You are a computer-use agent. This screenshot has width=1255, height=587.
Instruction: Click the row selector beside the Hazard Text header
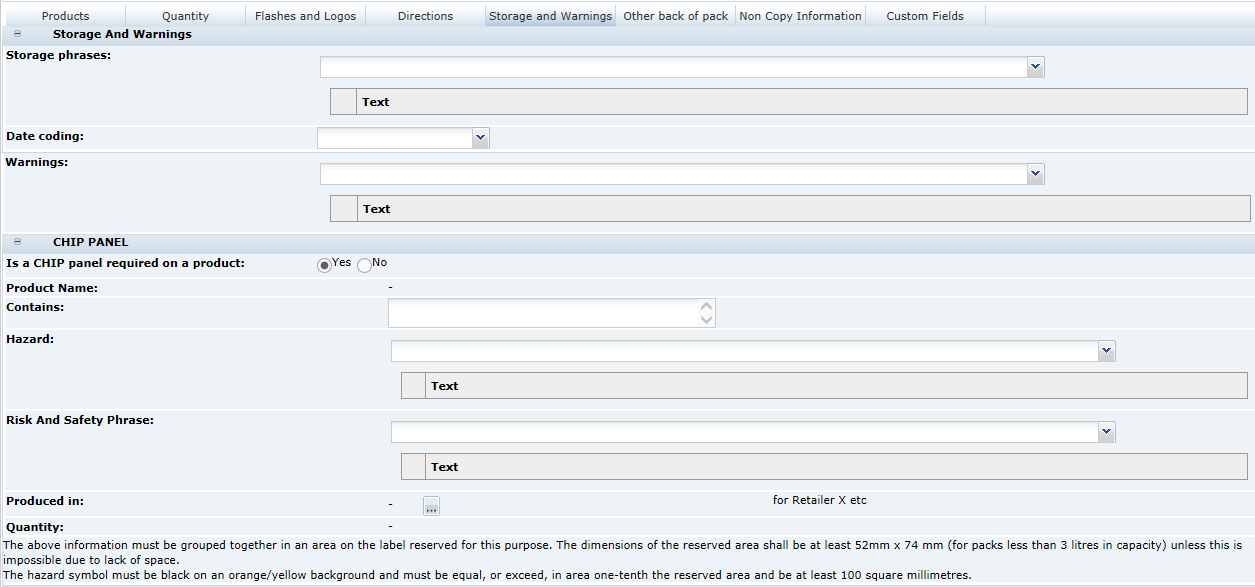coord(412,385)
